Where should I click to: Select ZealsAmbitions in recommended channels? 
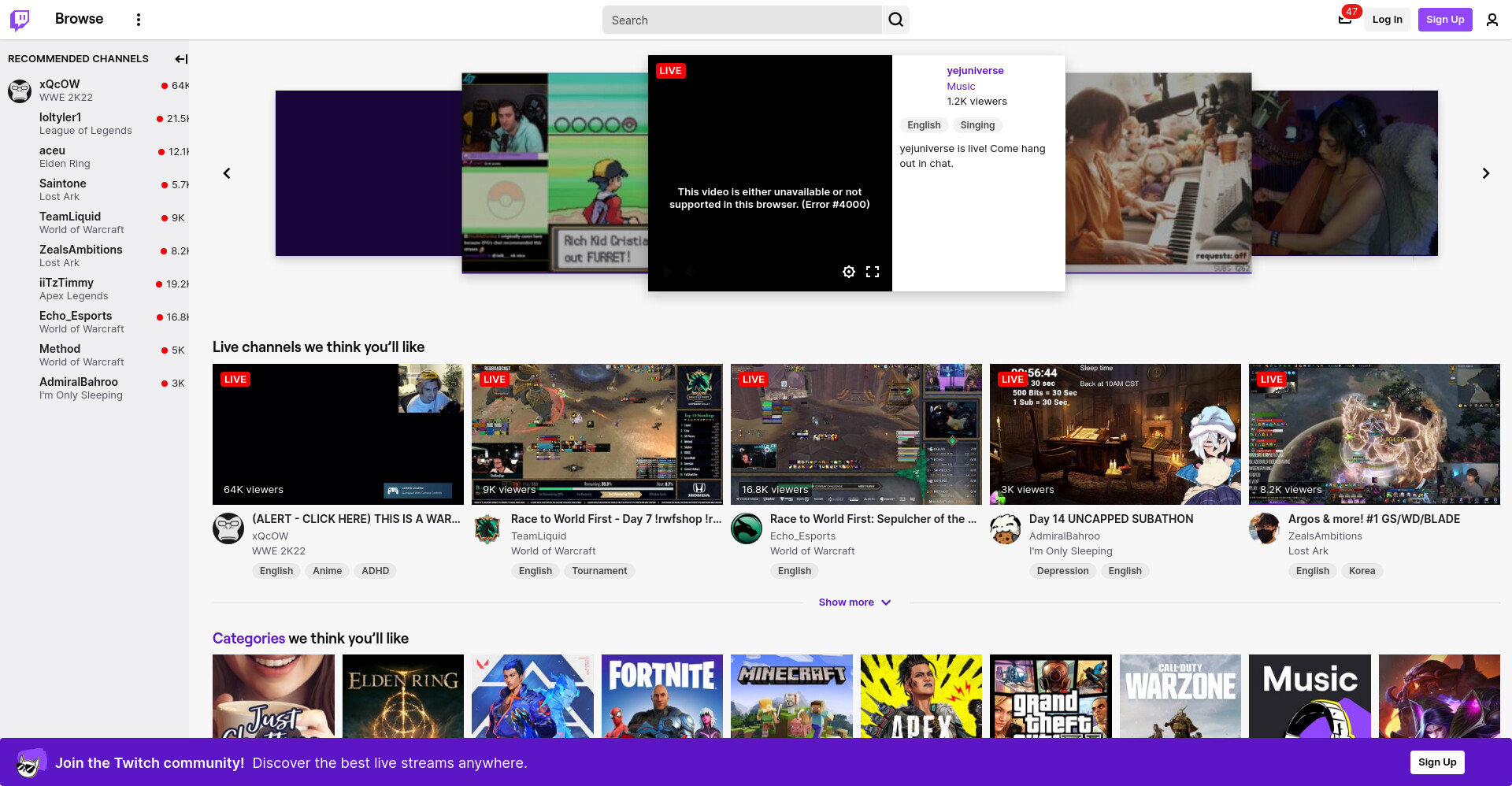(94, 256)
